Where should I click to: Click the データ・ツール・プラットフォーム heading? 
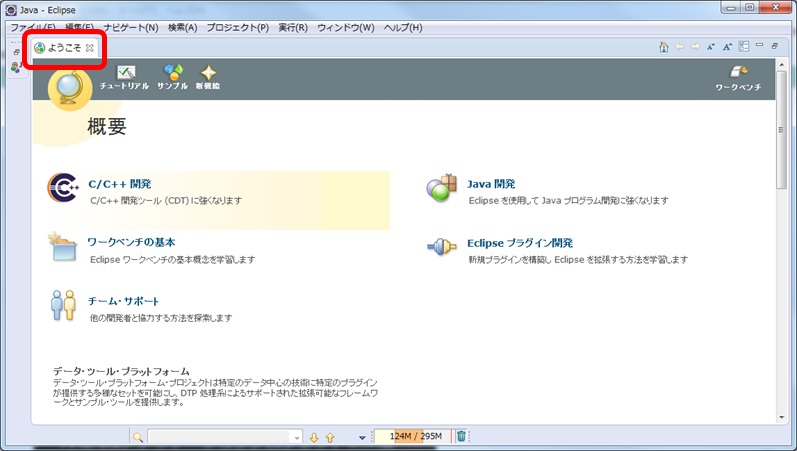tap(121, 371)
